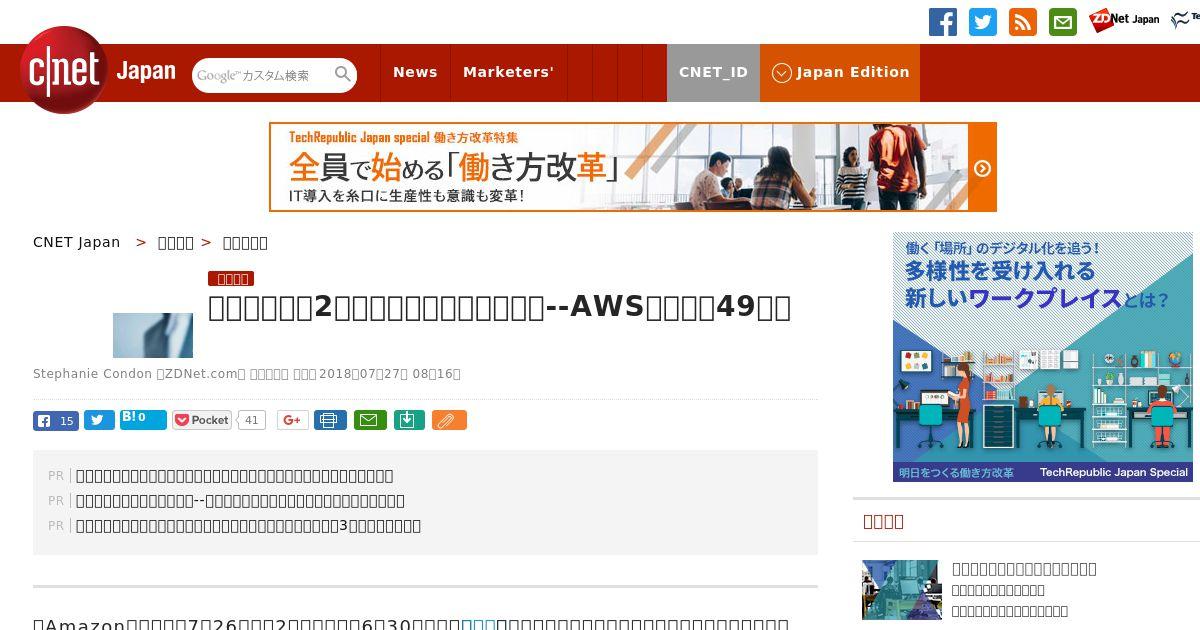This screenshot has width=1200, height=630.
Task: Advance the banner ad arrow button
Action: point(982,168)
